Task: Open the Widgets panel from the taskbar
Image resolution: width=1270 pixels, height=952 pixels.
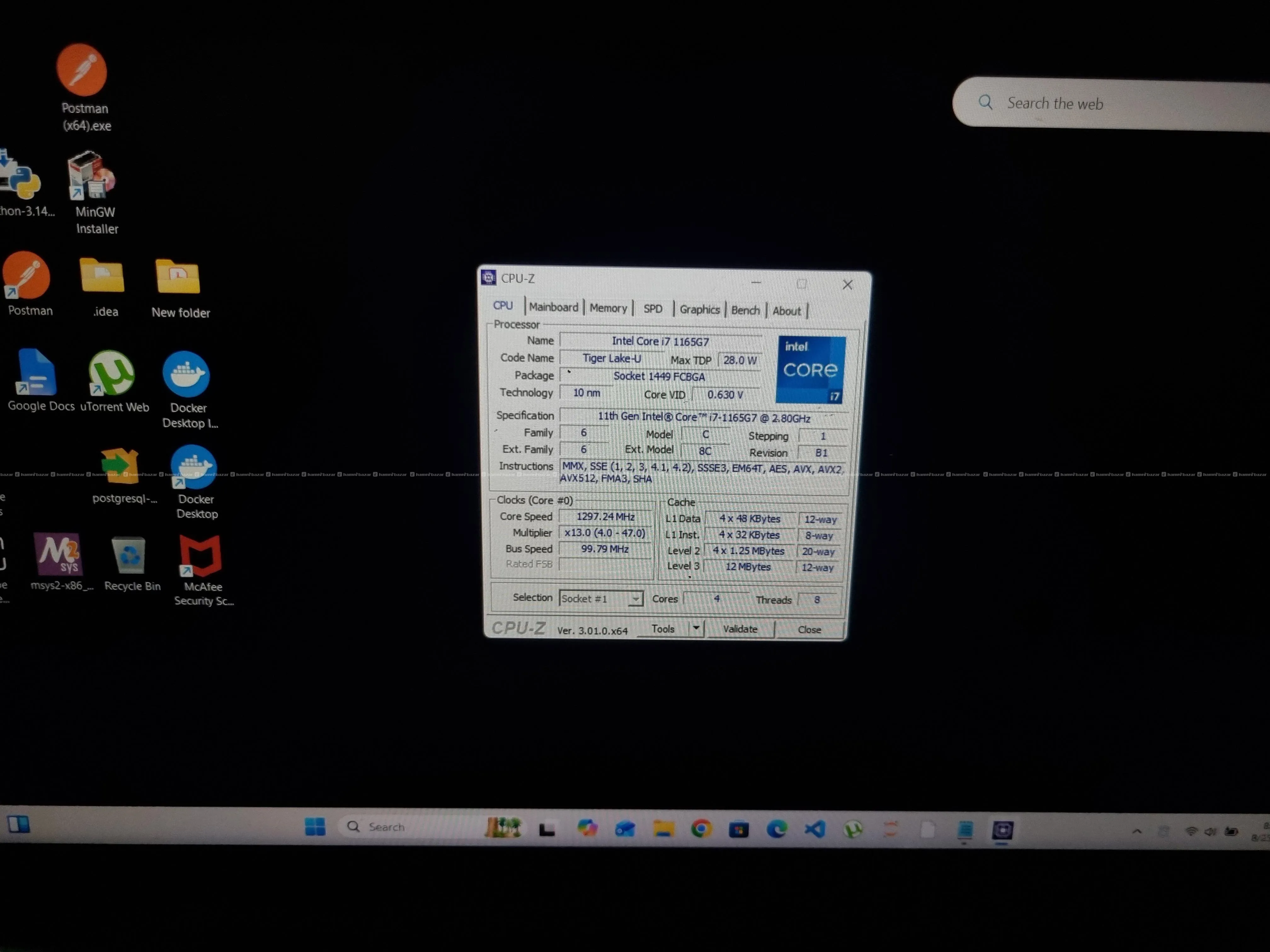Action: (x=18, y=824)
